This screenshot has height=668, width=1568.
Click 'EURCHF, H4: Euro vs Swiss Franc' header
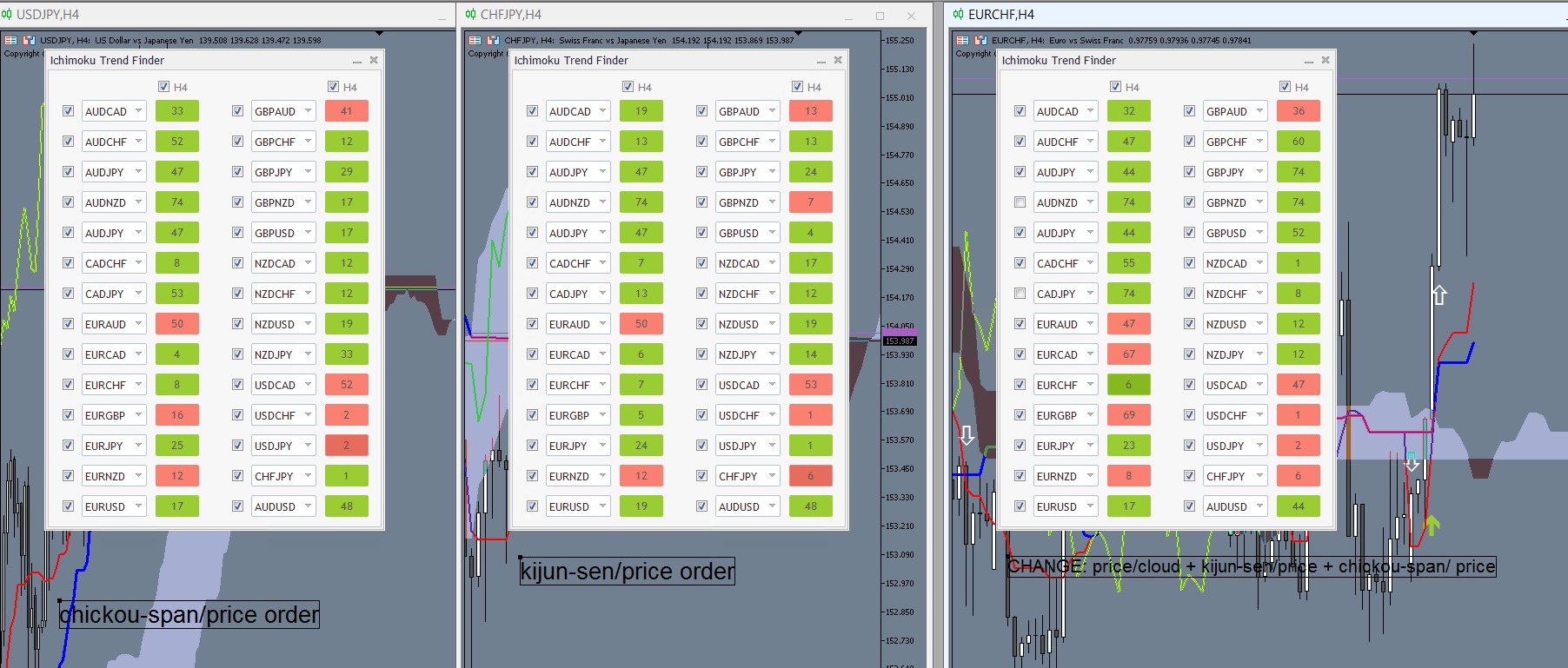coord(1058,40)
